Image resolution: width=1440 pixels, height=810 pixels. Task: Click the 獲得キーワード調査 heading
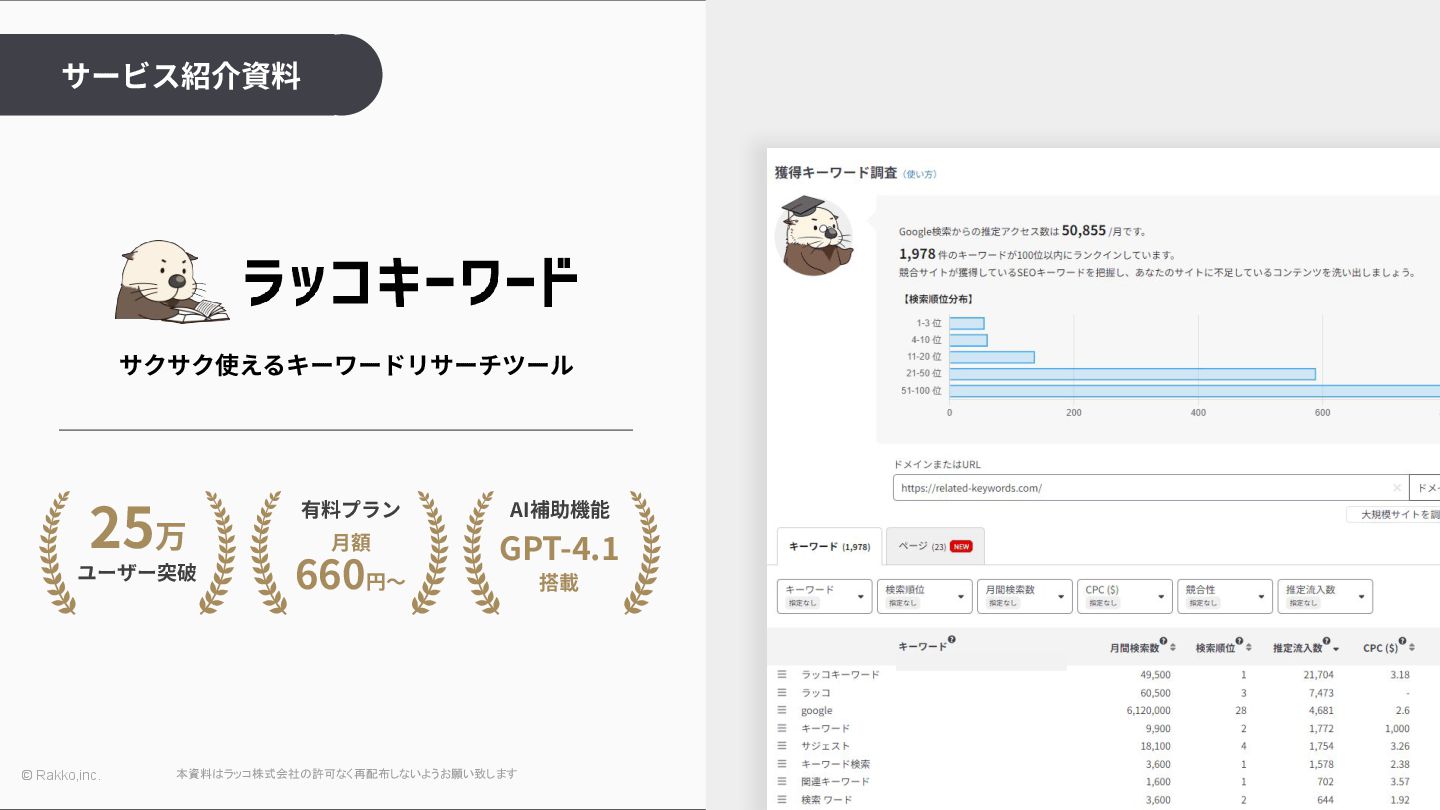[836, 173]
